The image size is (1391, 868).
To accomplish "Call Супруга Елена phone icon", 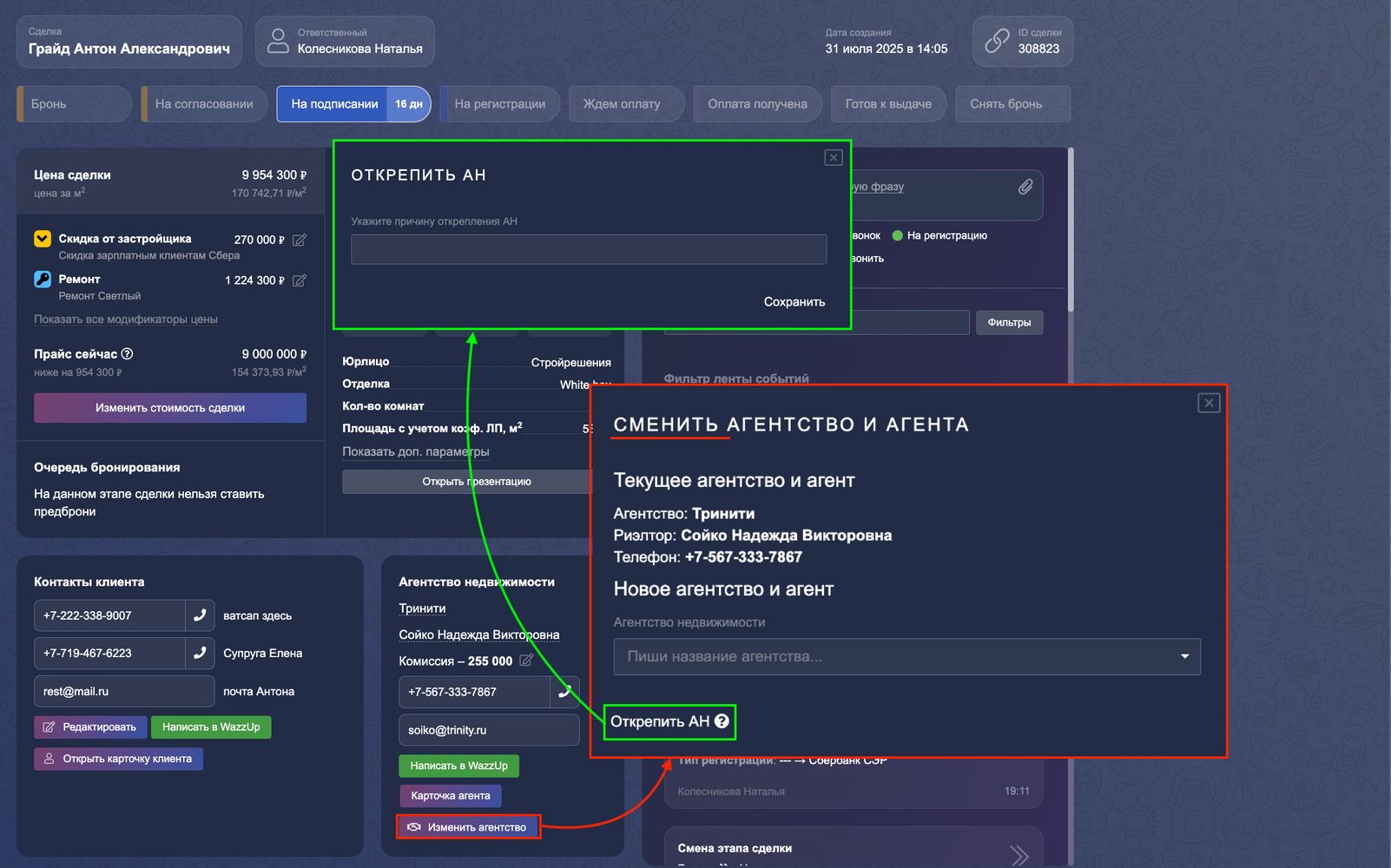I will (x=200, y=653).
